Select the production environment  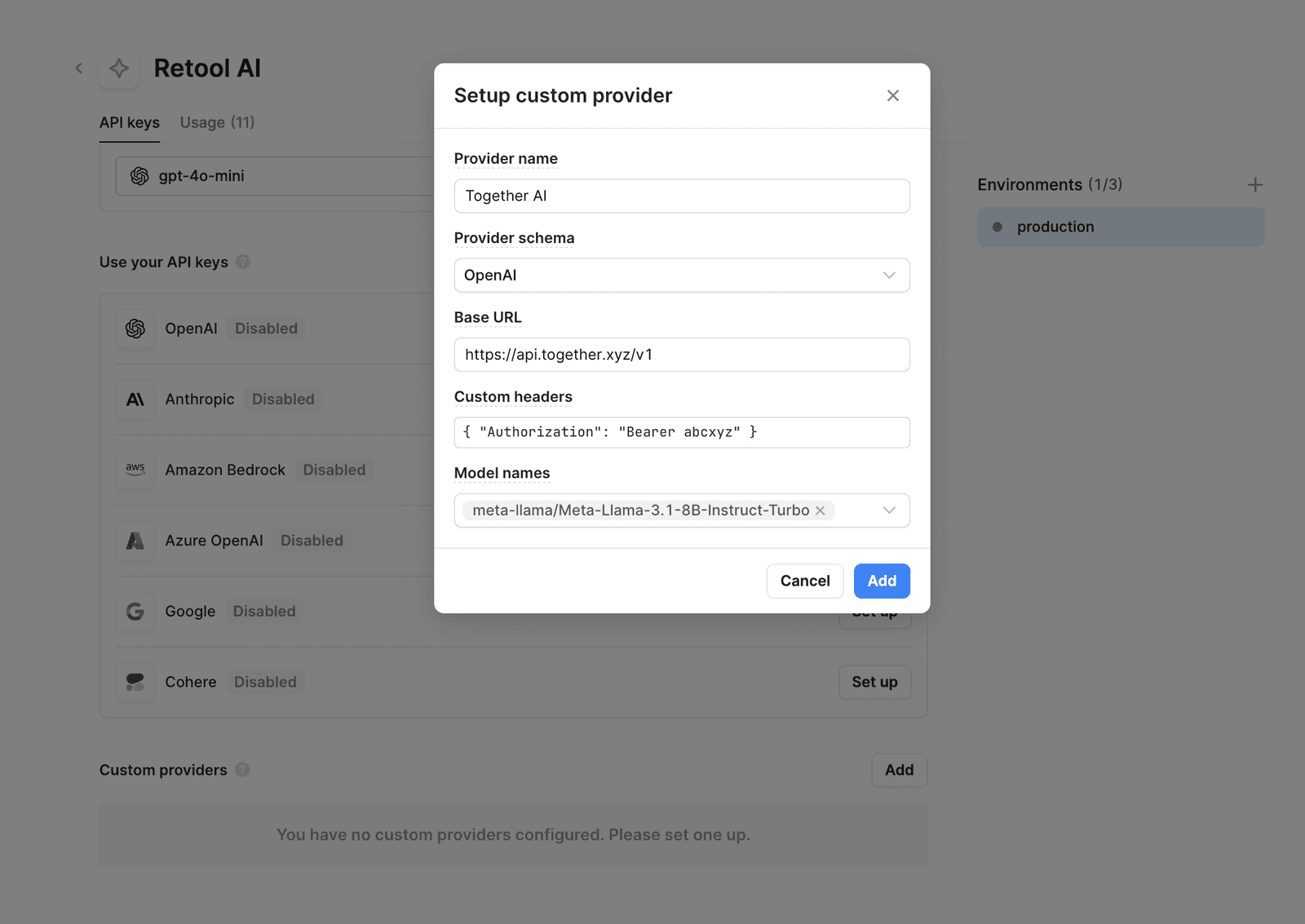click(1121, 228)
